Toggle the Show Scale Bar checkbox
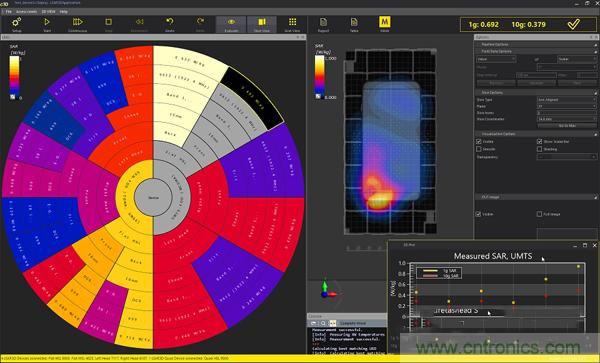600x363 pixels. tap(540, 142)
